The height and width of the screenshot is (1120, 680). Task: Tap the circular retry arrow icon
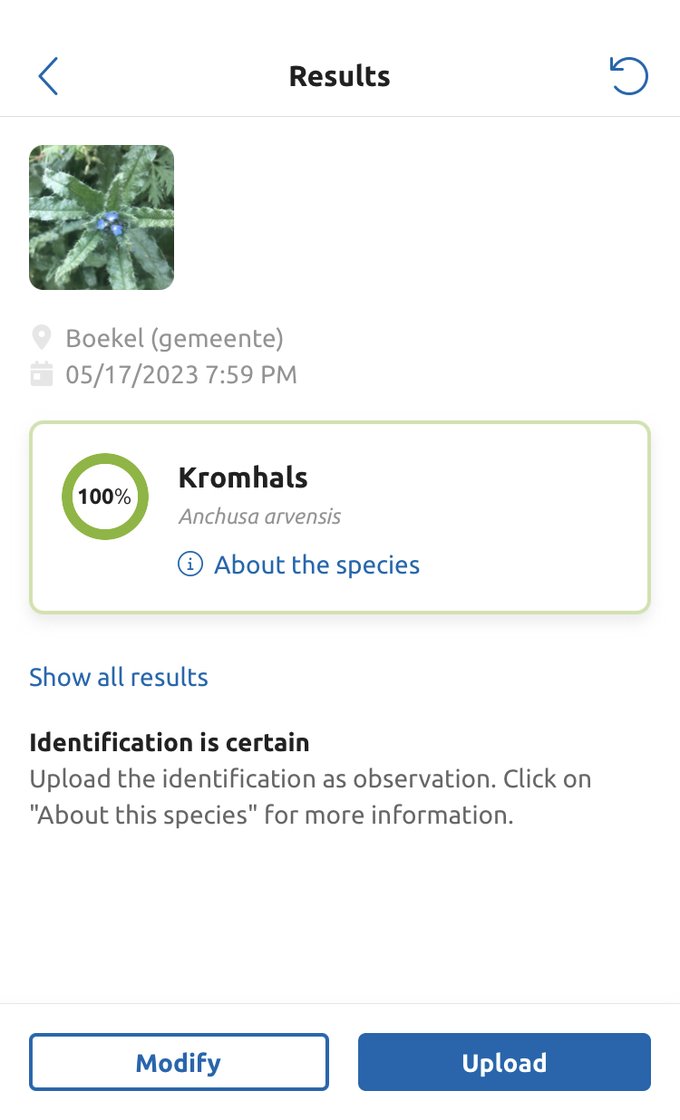click(x=629, y=76)
